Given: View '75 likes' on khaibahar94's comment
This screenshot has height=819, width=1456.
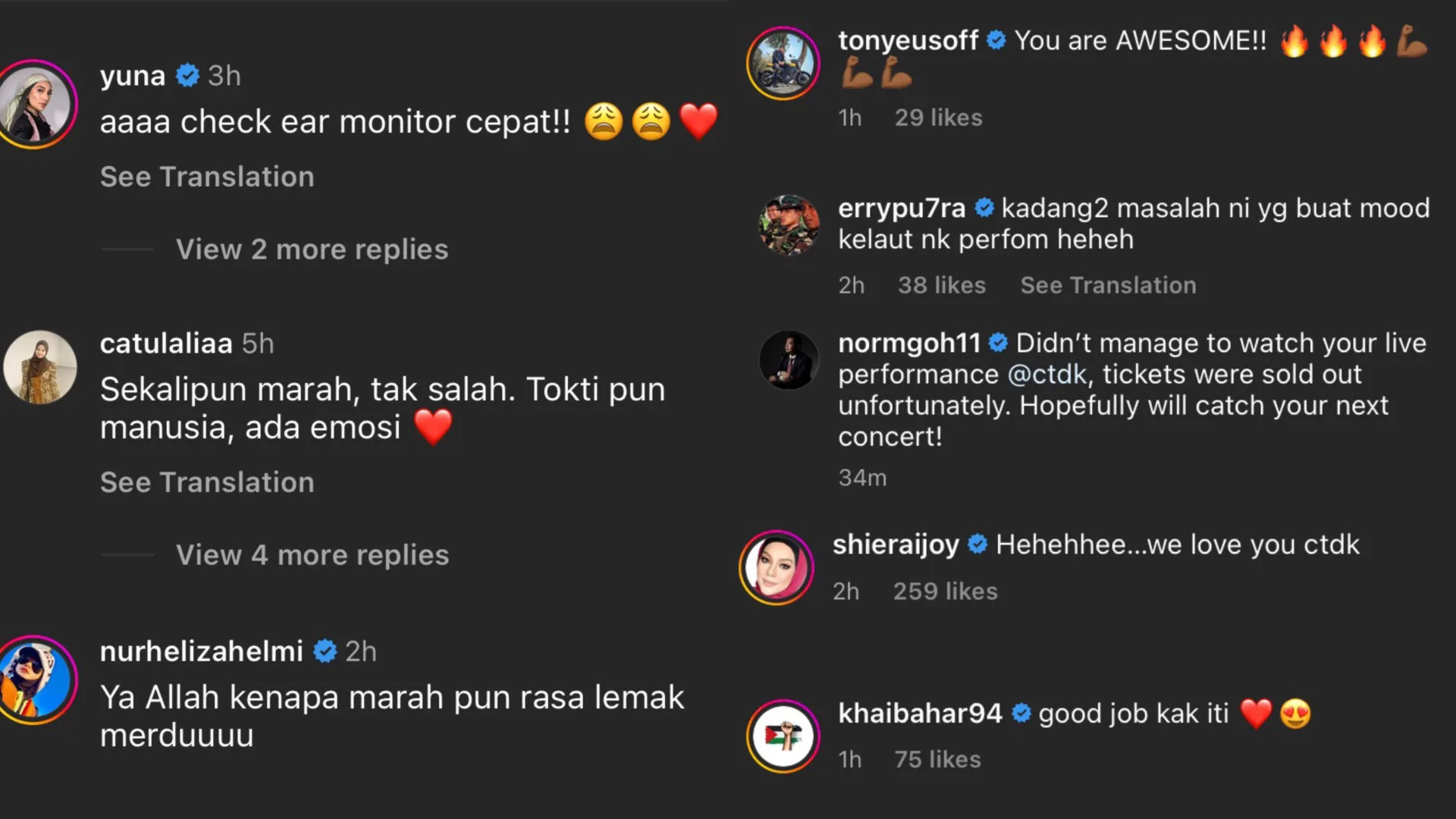Looking at the screenshot, I should pyautogui.click(x=937, y=759).
